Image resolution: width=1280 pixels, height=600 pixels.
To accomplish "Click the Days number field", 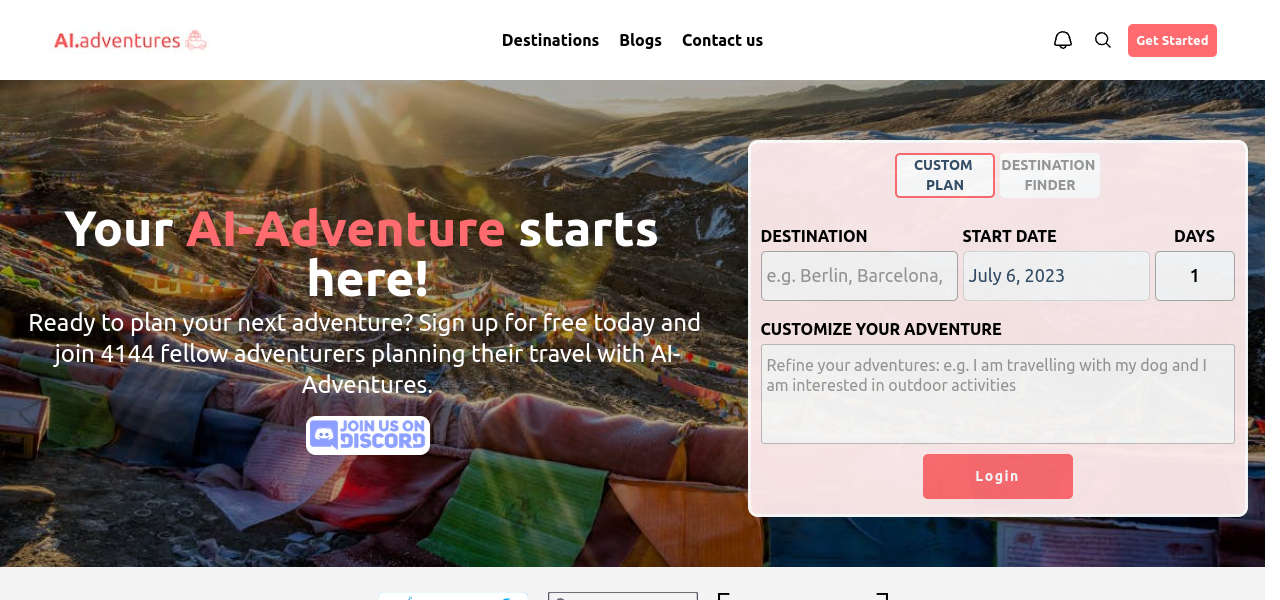I will (1194, 276).
